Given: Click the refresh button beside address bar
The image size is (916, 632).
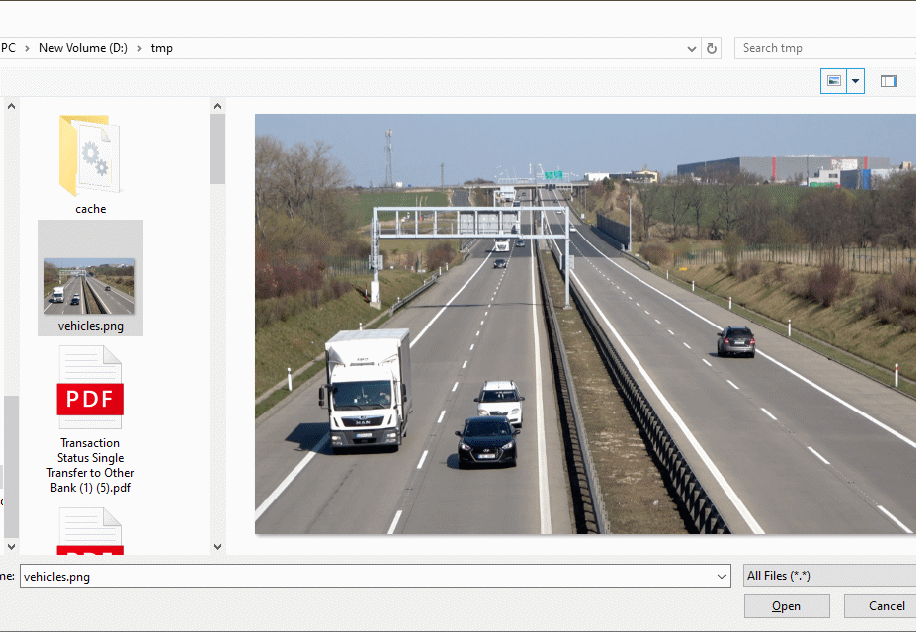Looking at the screenshot, I should (712, 48).
